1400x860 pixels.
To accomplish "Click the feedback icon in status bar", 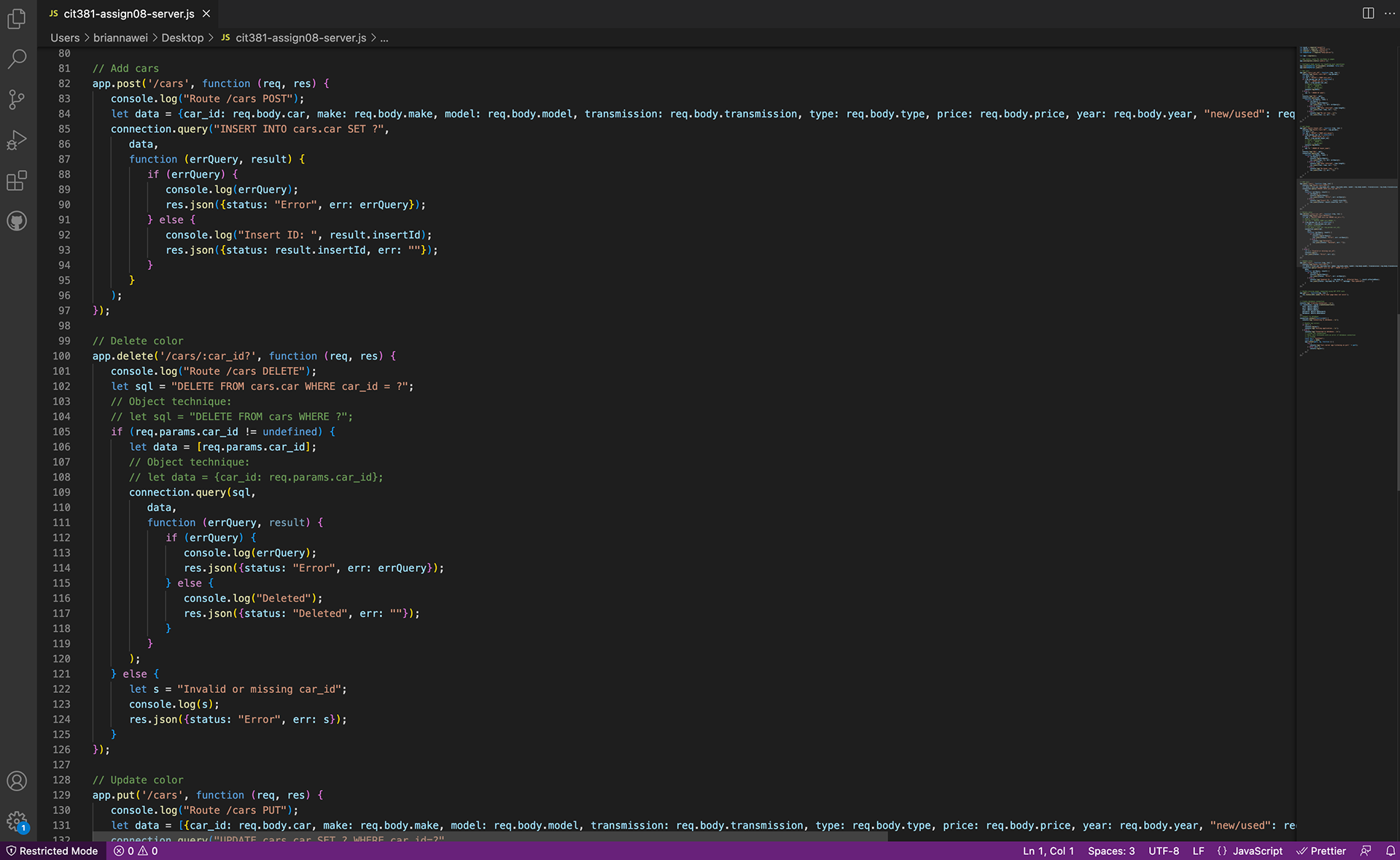I will coord(1366,851).
